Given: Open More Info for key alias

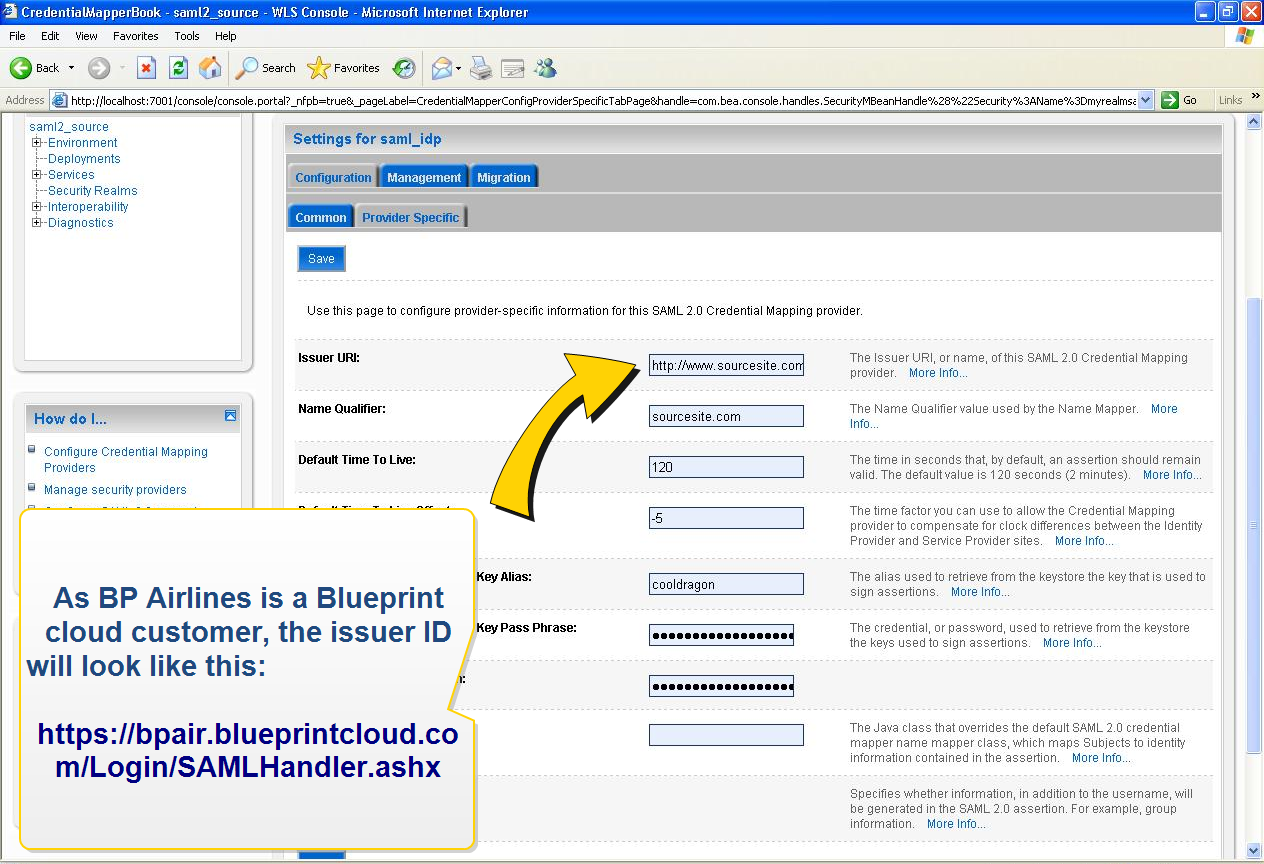Looking at the screenshot, I should coord(980,592).
